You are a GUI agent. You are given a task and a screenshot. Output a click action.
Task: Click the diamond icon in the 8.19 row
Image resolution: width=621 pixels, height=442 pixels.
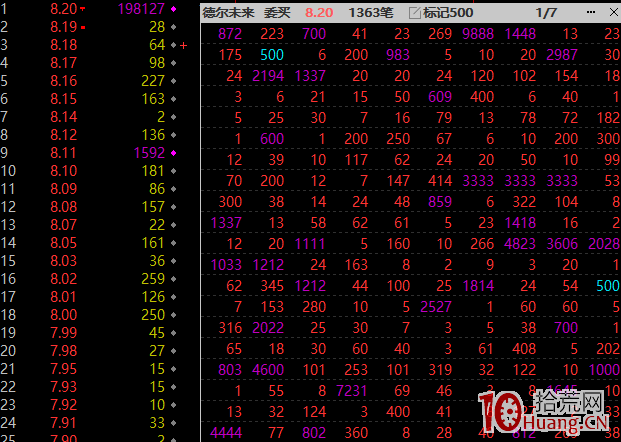click(173, 27)
